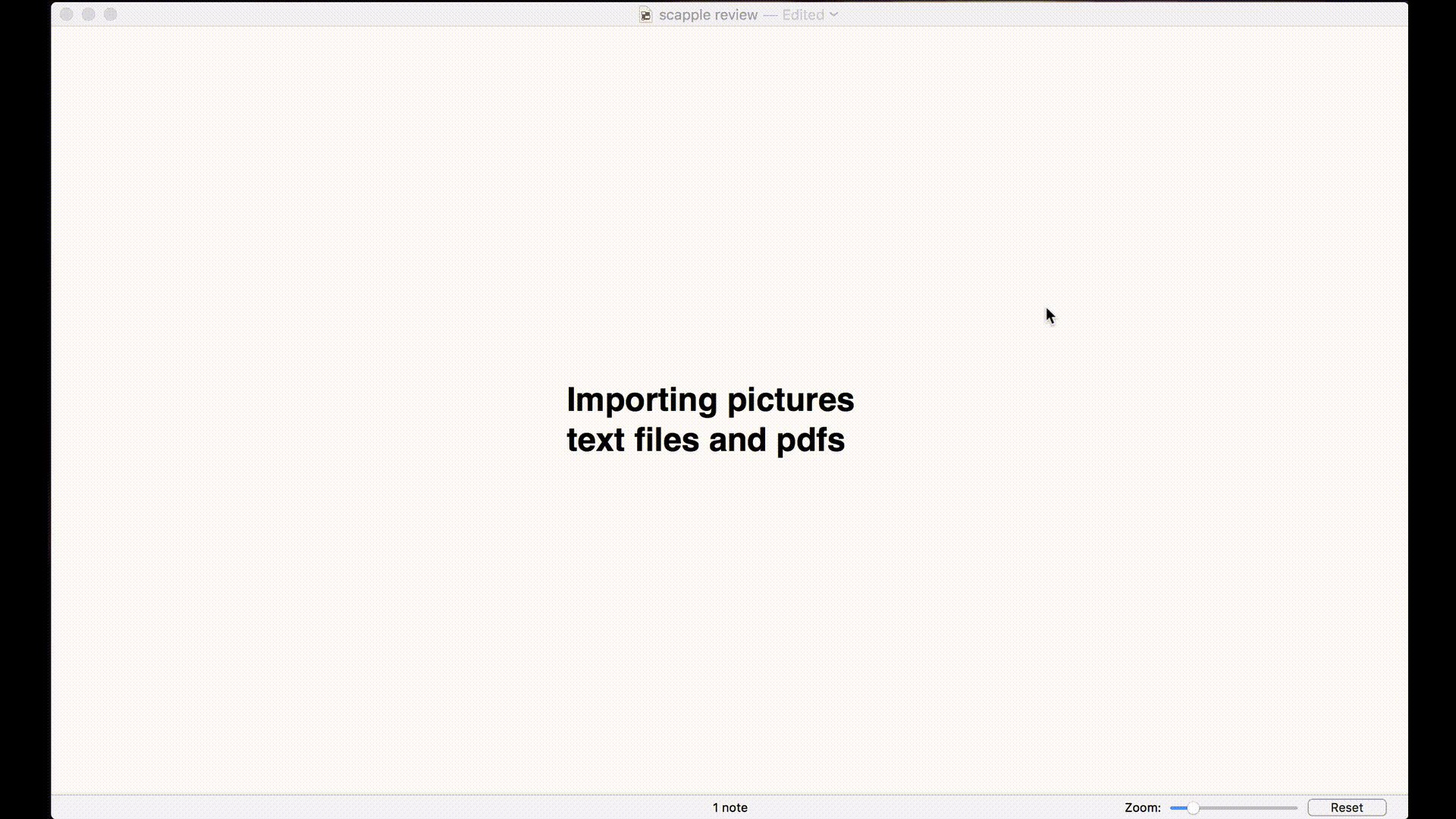Minimize the scapple review window

tap(89, 14)
